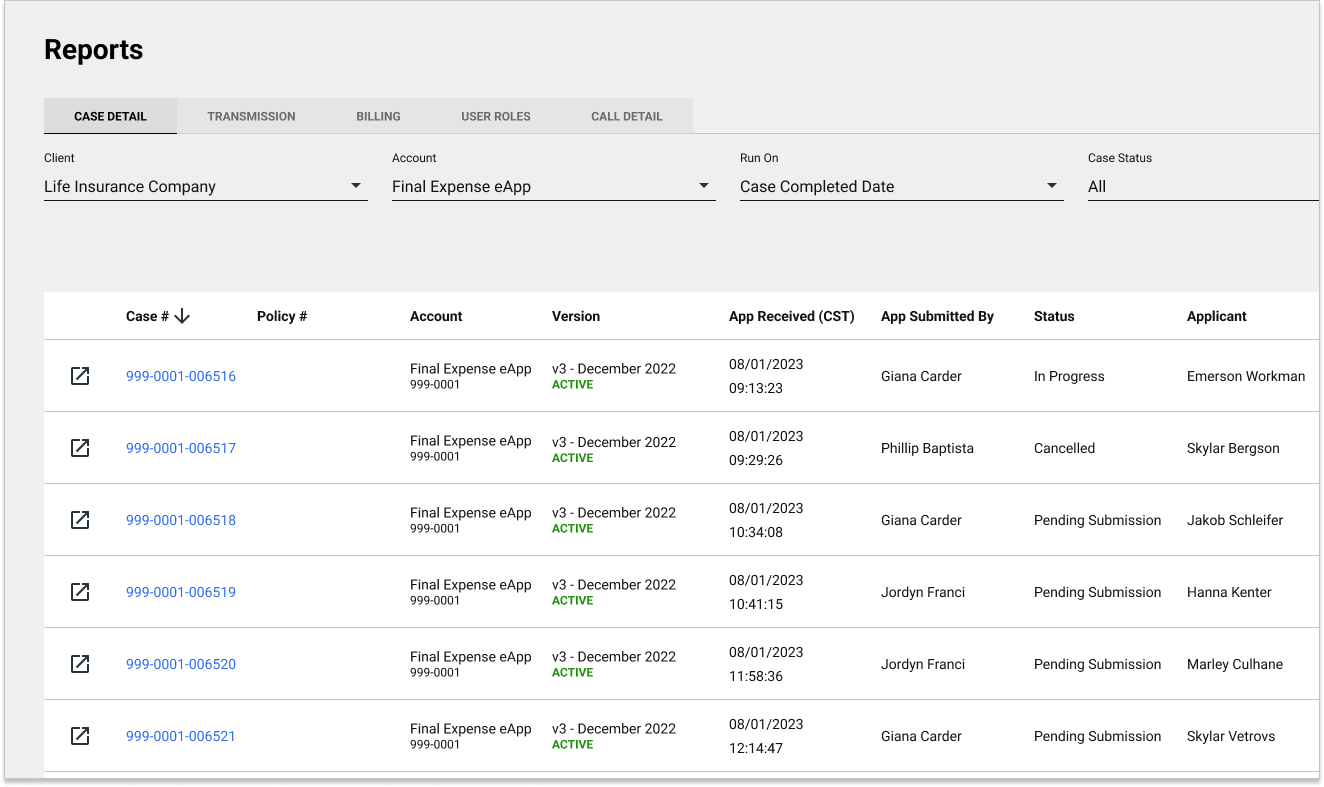Screen dimensions: 1324x787
Task: Open case link 999-0001-006520
Action: click(x=181, y=664)
